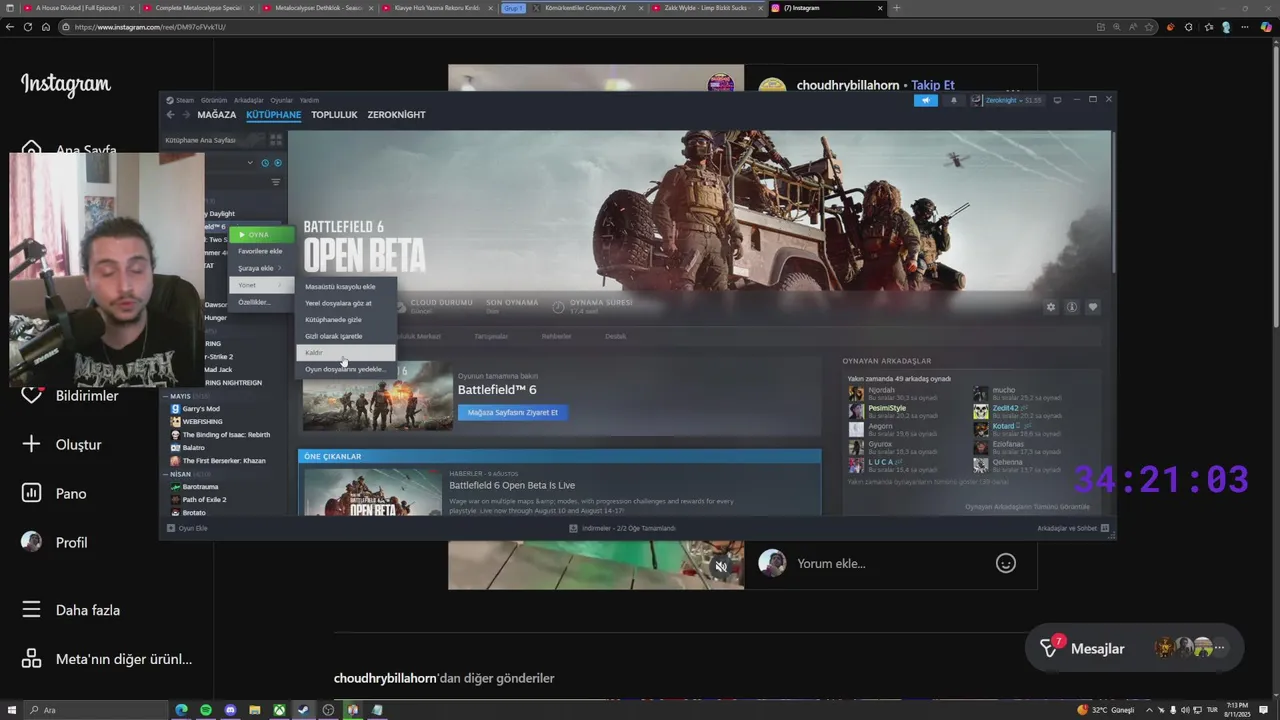Unmute the Instagram reel sound
The width and height of the screenshot is (1280, 720).
(721, 567)
